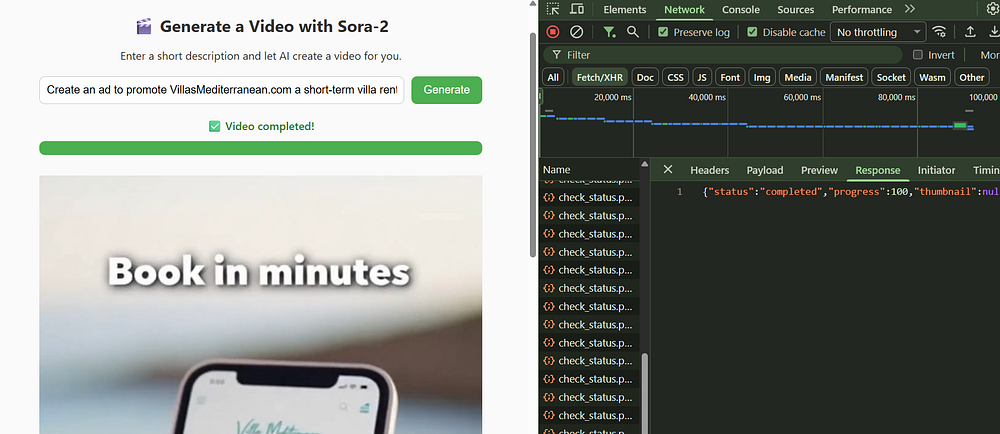
Task: Filter requests by Img type
Action: click(x=762, y=77)
